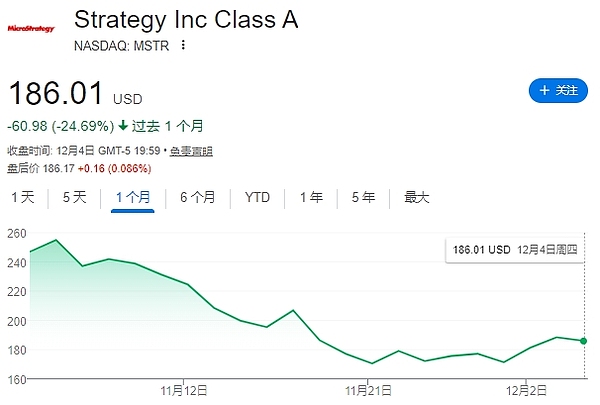Click the Strategy Inc Class A title
Image resolution: width=600 pixels, height=405 pixels.
[x=185, y=20]
